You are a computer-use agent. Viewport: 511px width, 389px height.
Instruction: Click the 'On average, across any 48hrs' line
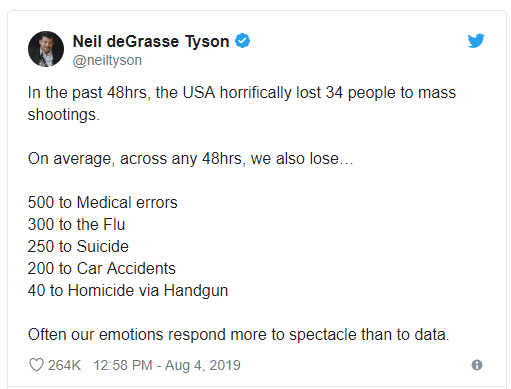[190, 159]
